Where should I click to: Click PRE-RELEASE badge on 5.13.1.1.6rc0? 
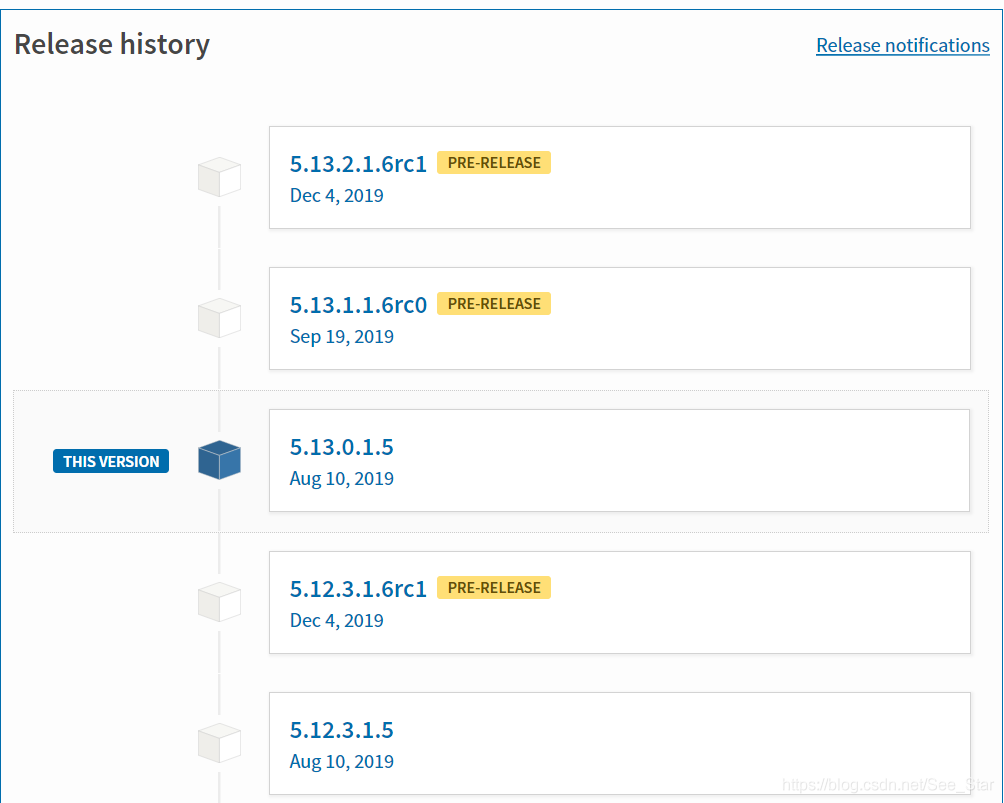[x=494, y=304]
